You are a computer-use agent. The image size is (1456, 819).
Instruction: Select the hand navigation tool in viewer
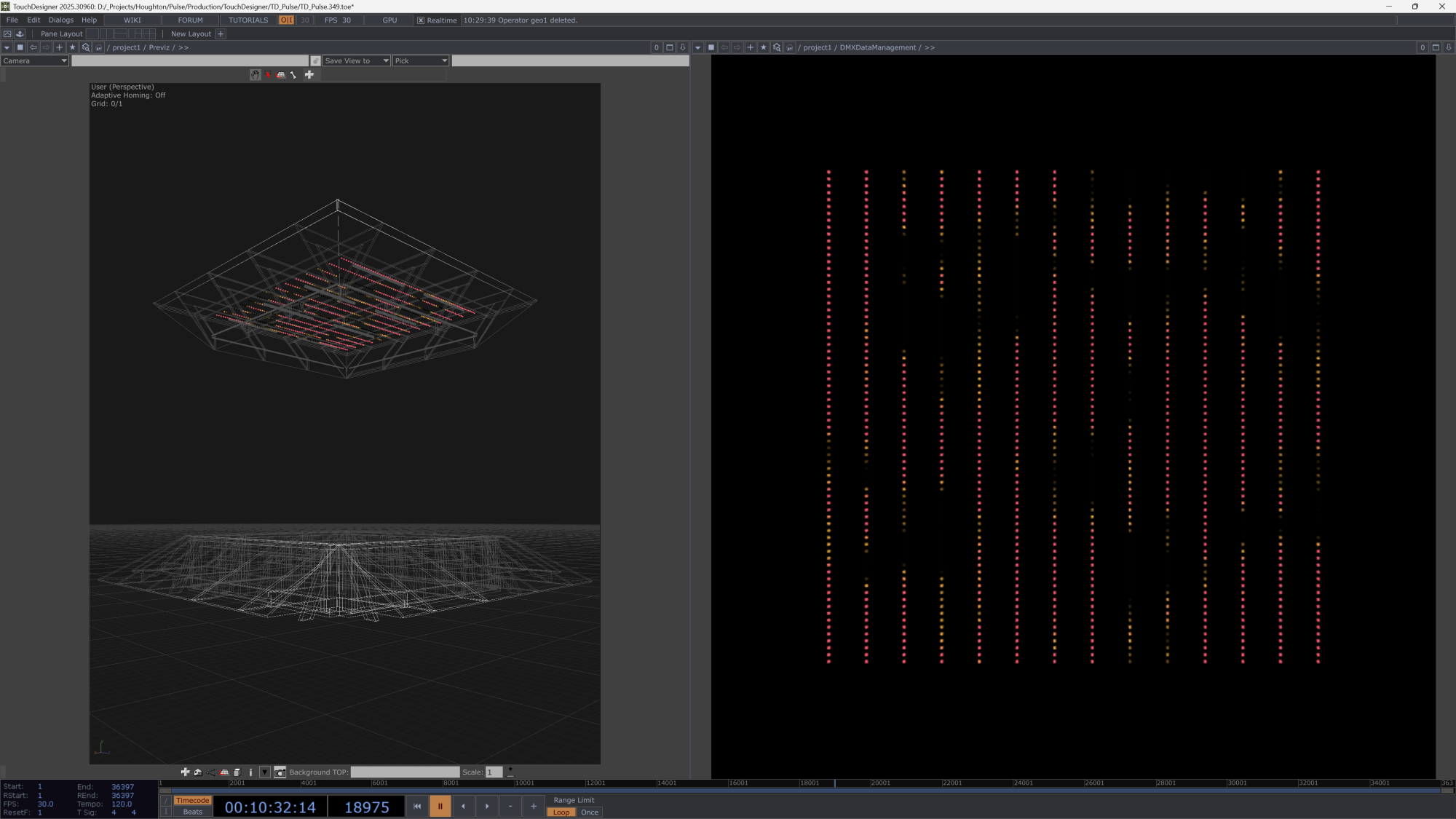pyautogui.click(x=255, y=75)
